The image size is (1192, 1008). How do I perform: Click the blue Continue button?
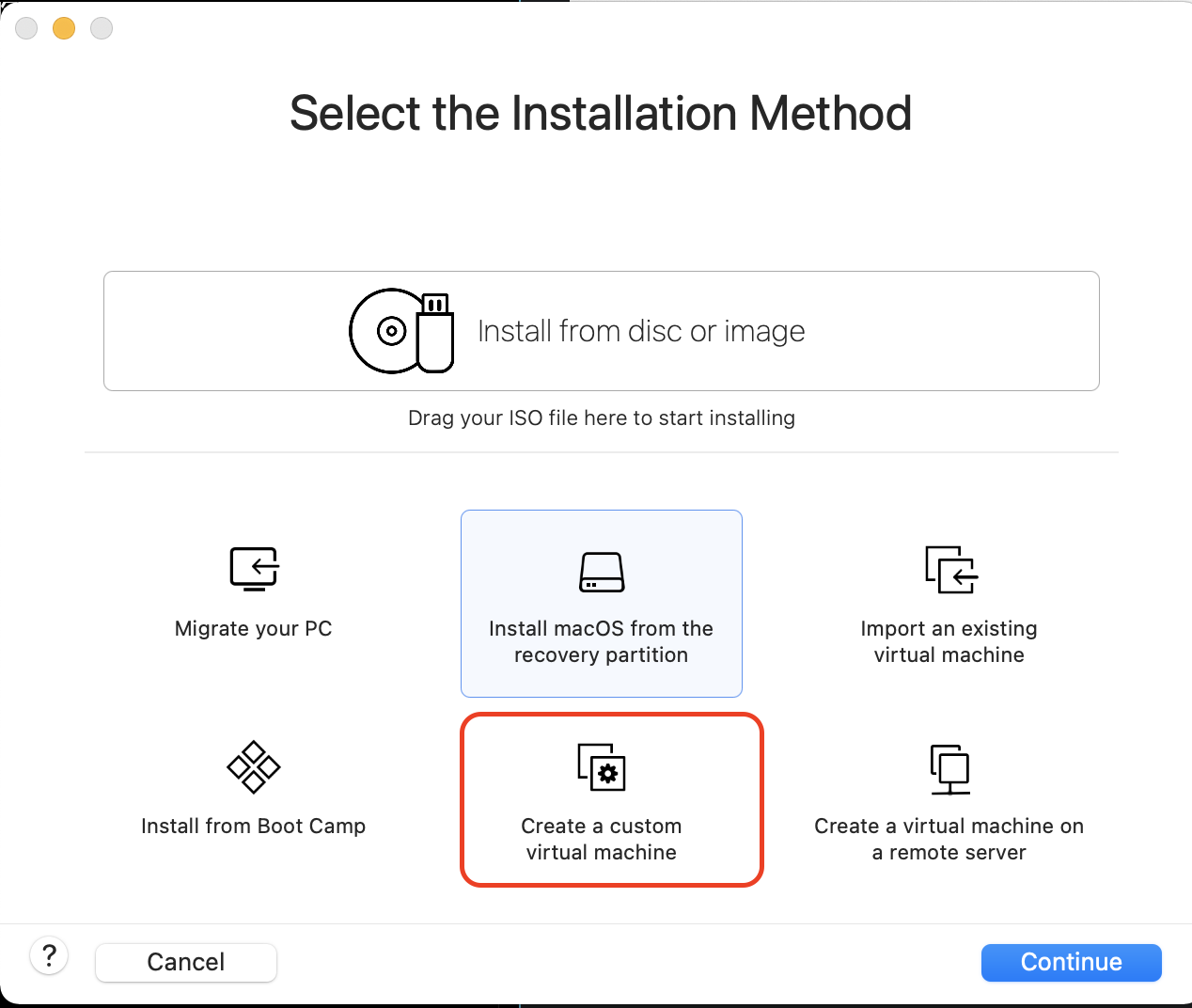pyautogui.click(x=1072, y=962)
